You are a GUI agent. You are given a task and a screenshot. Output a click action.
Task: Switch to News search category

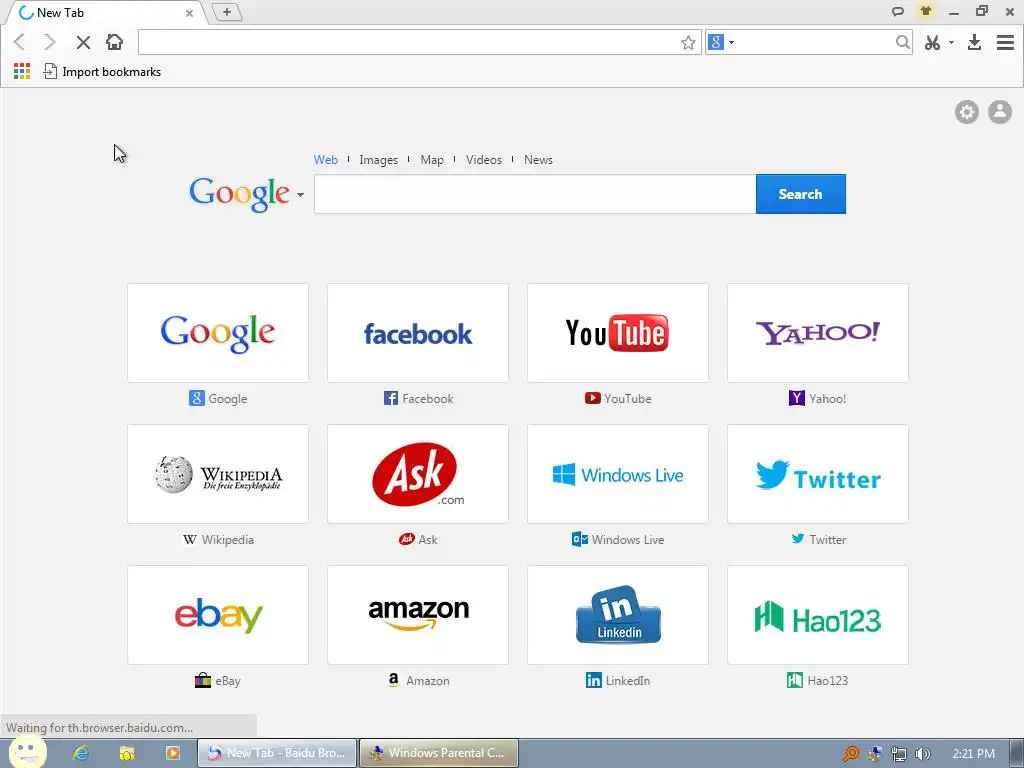pos(538,160)
